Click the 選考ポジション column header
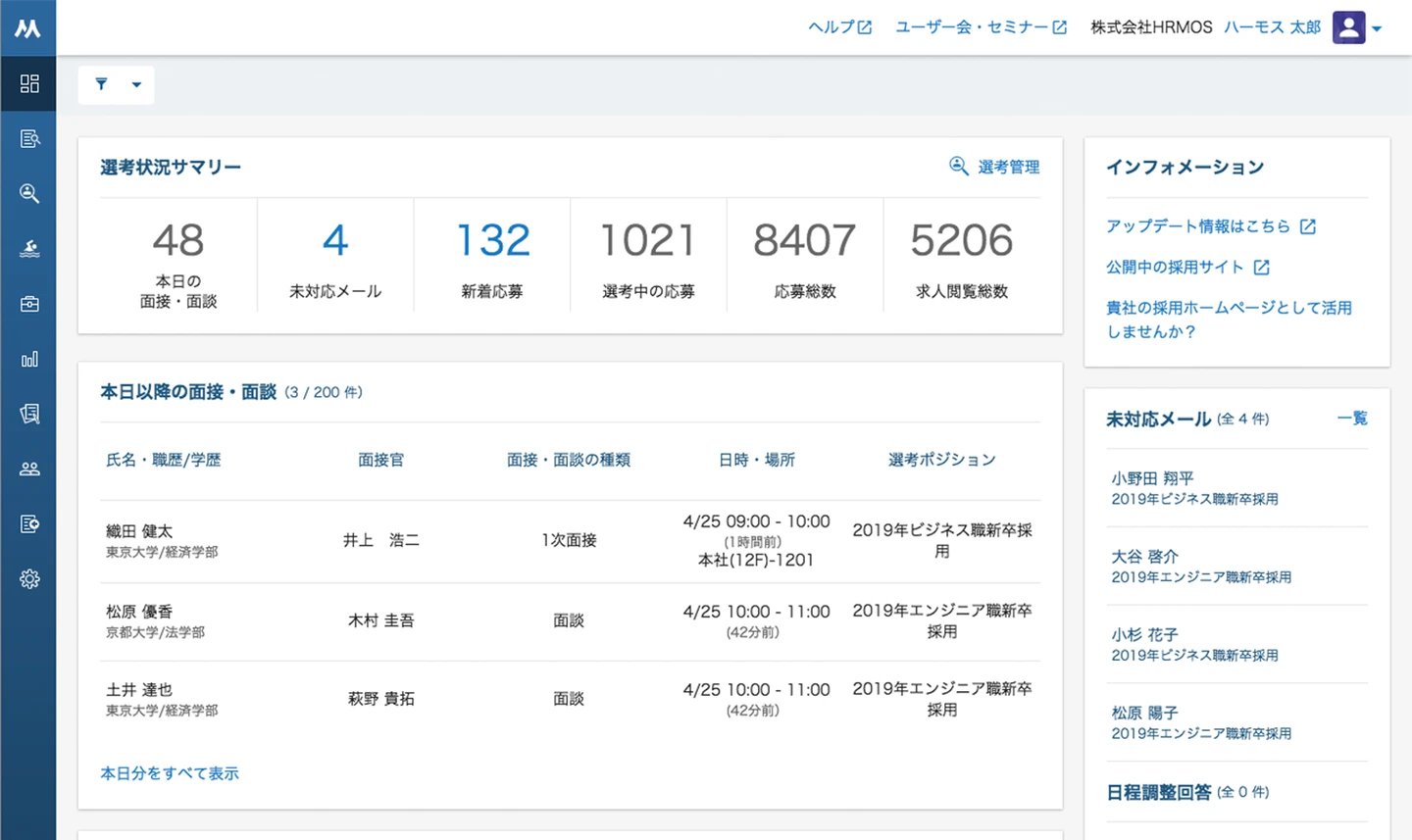1412x840 pixels. (941, 460)
